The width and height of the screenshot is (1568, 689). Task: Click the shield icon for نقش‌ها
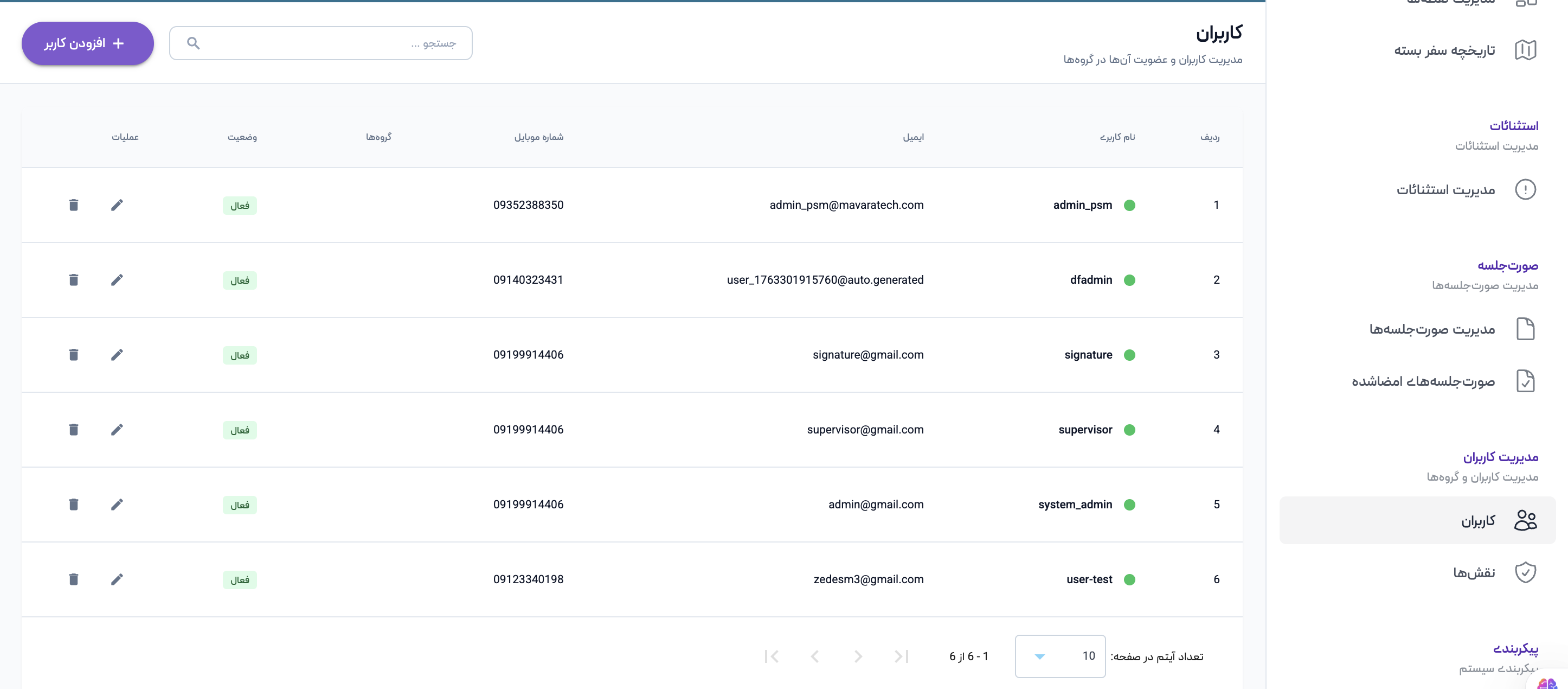point(1525,572)
